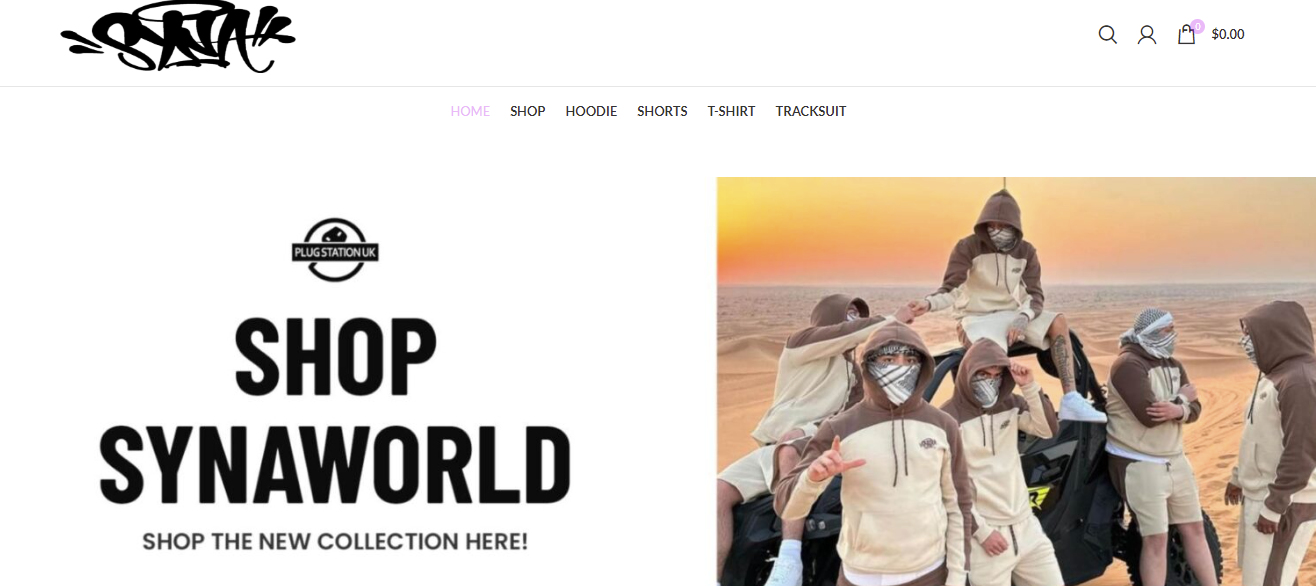
Task: Click the large SHOP banner word
Action: click(336, 356)
